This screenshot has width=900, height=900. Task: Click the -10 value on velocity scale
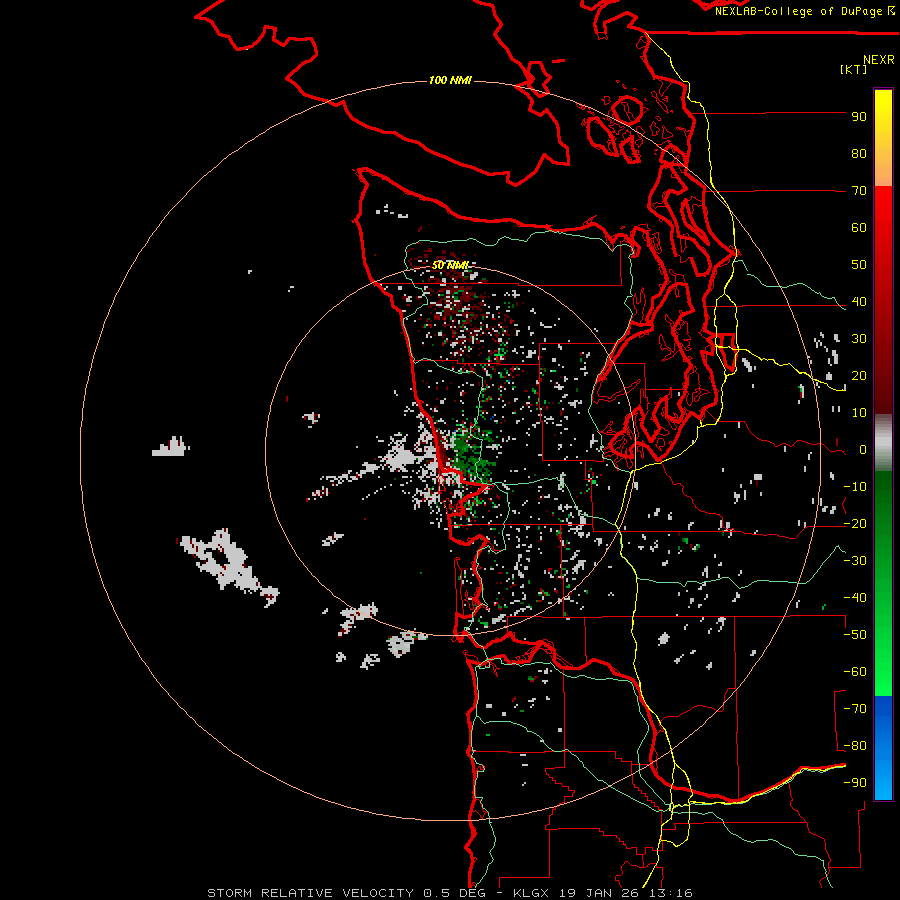click(855, 487)
